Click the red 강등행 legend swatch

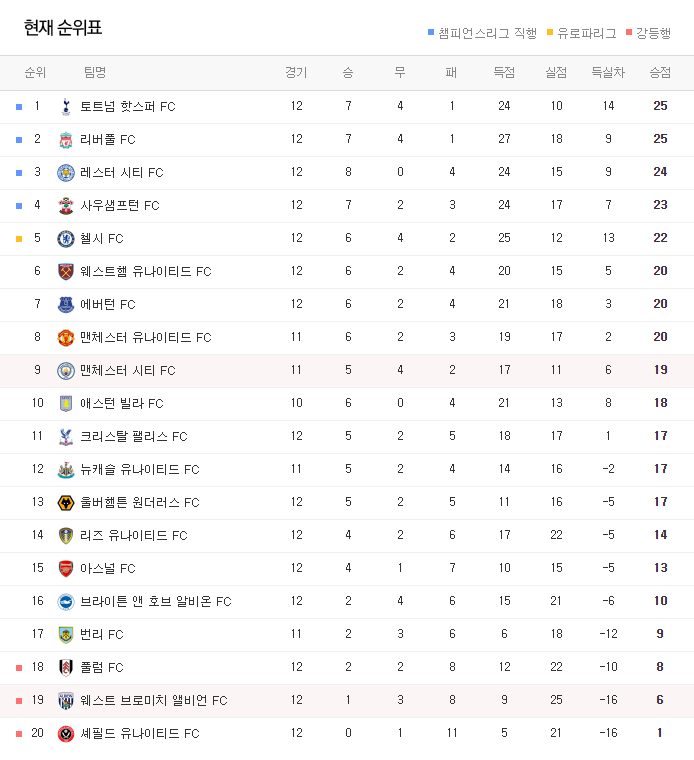pyautogui.click(x=629, y=32)
